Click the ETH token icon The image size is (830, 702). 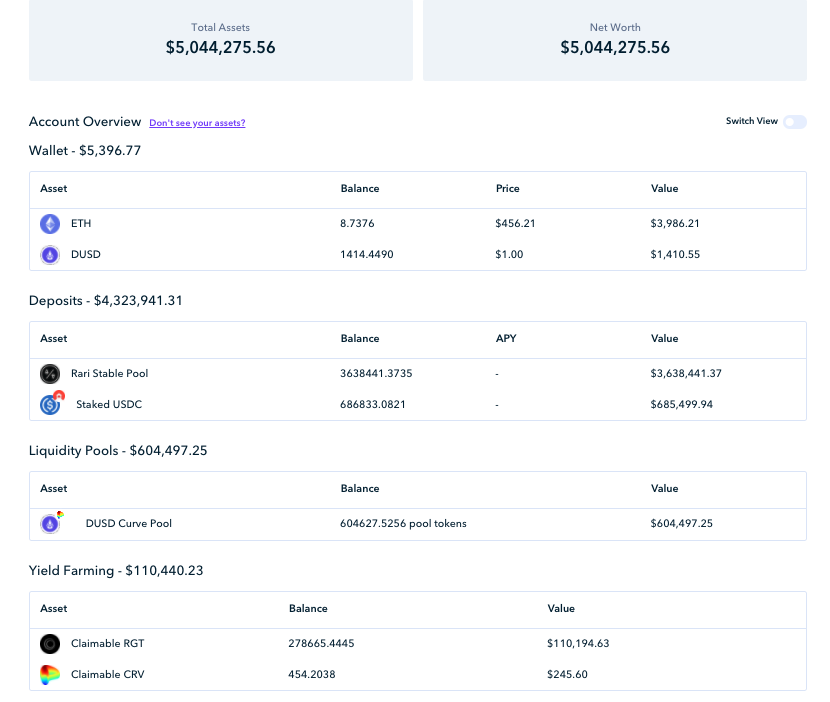(50, 224)
